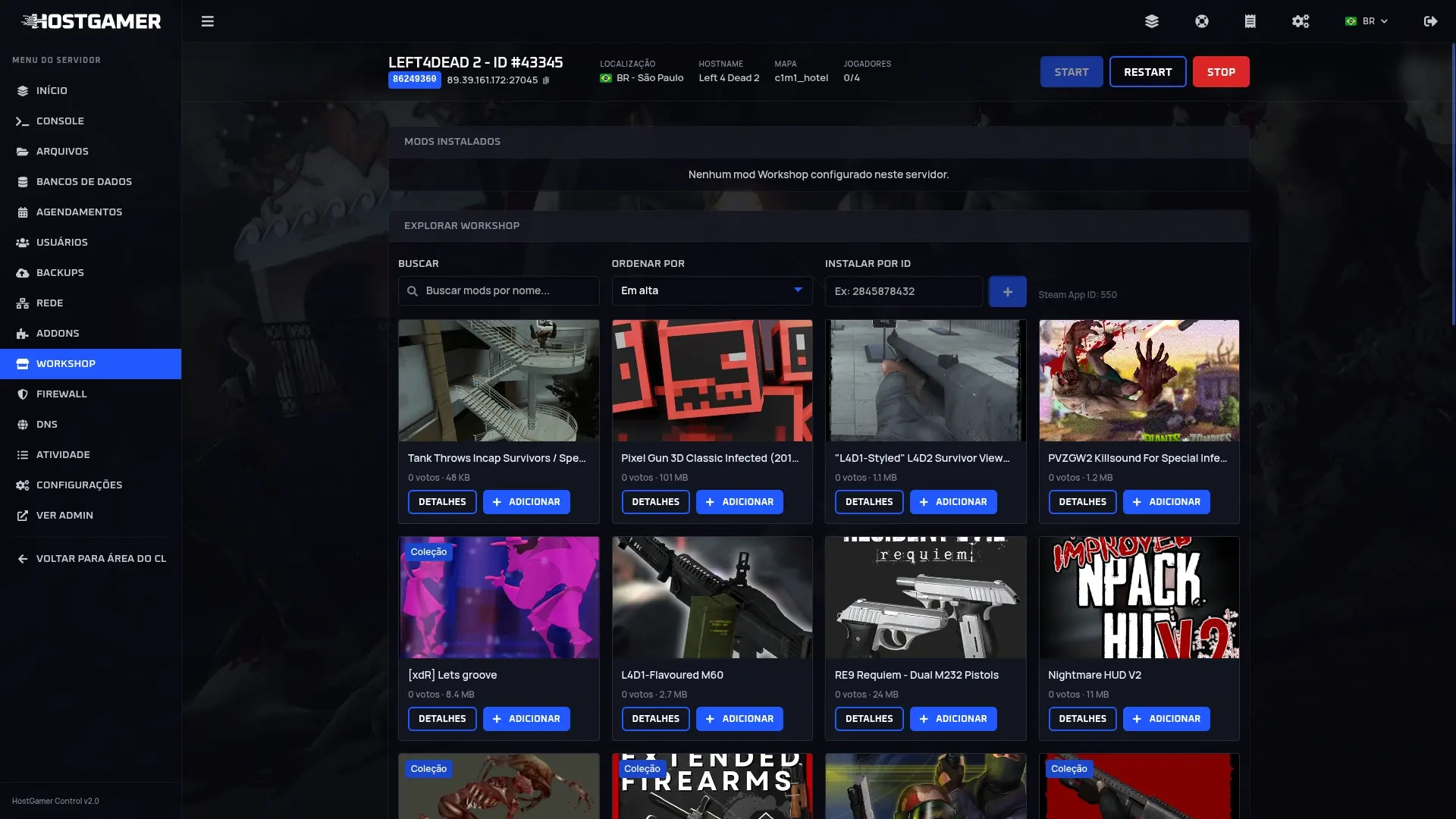
Task: Open the BR language dropdown
Action: 1367,21
